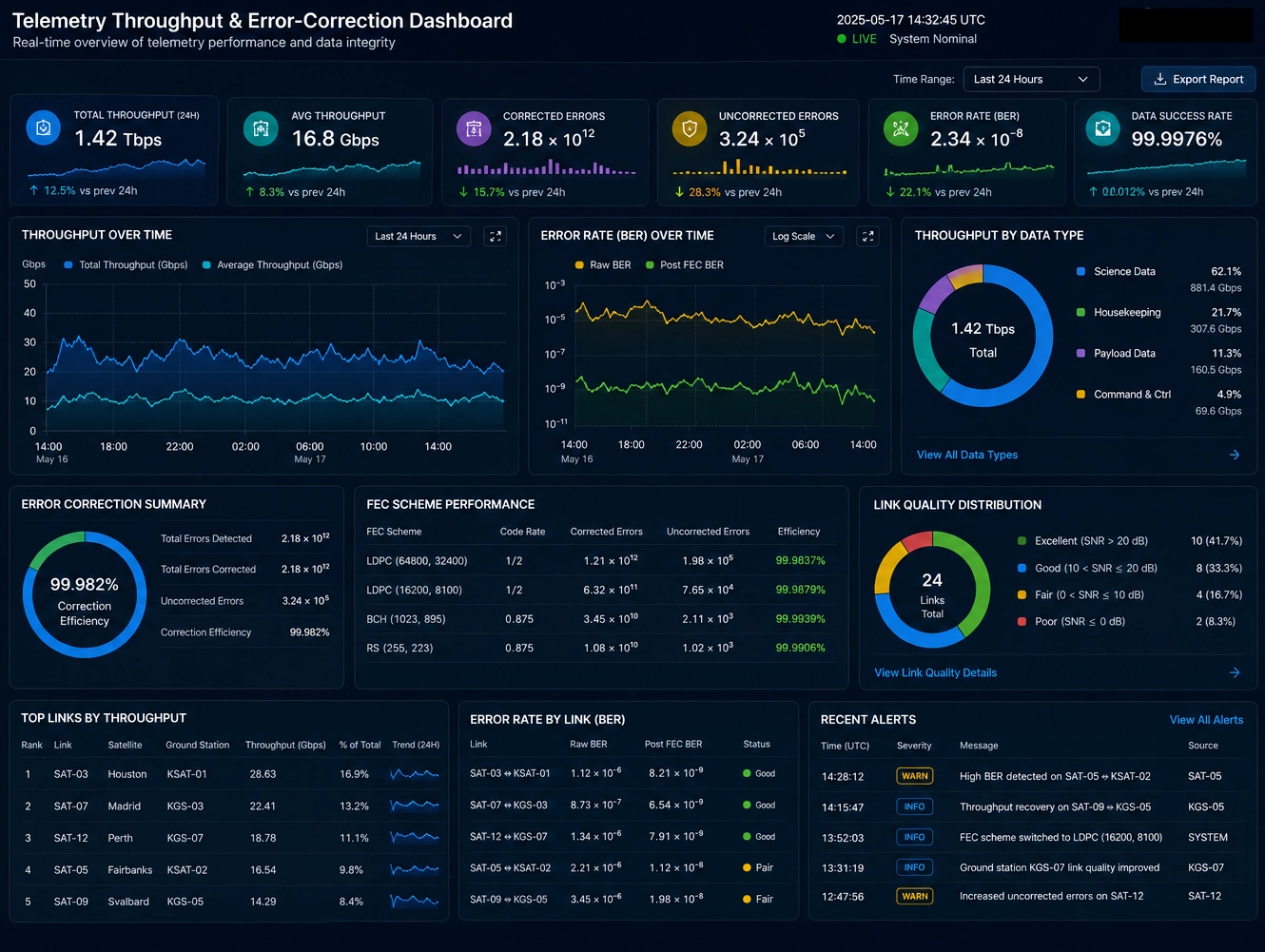Click the 1.42 Tbps throughput donut chart center
The image size is (1265, 952).
[x=983, y=337]
